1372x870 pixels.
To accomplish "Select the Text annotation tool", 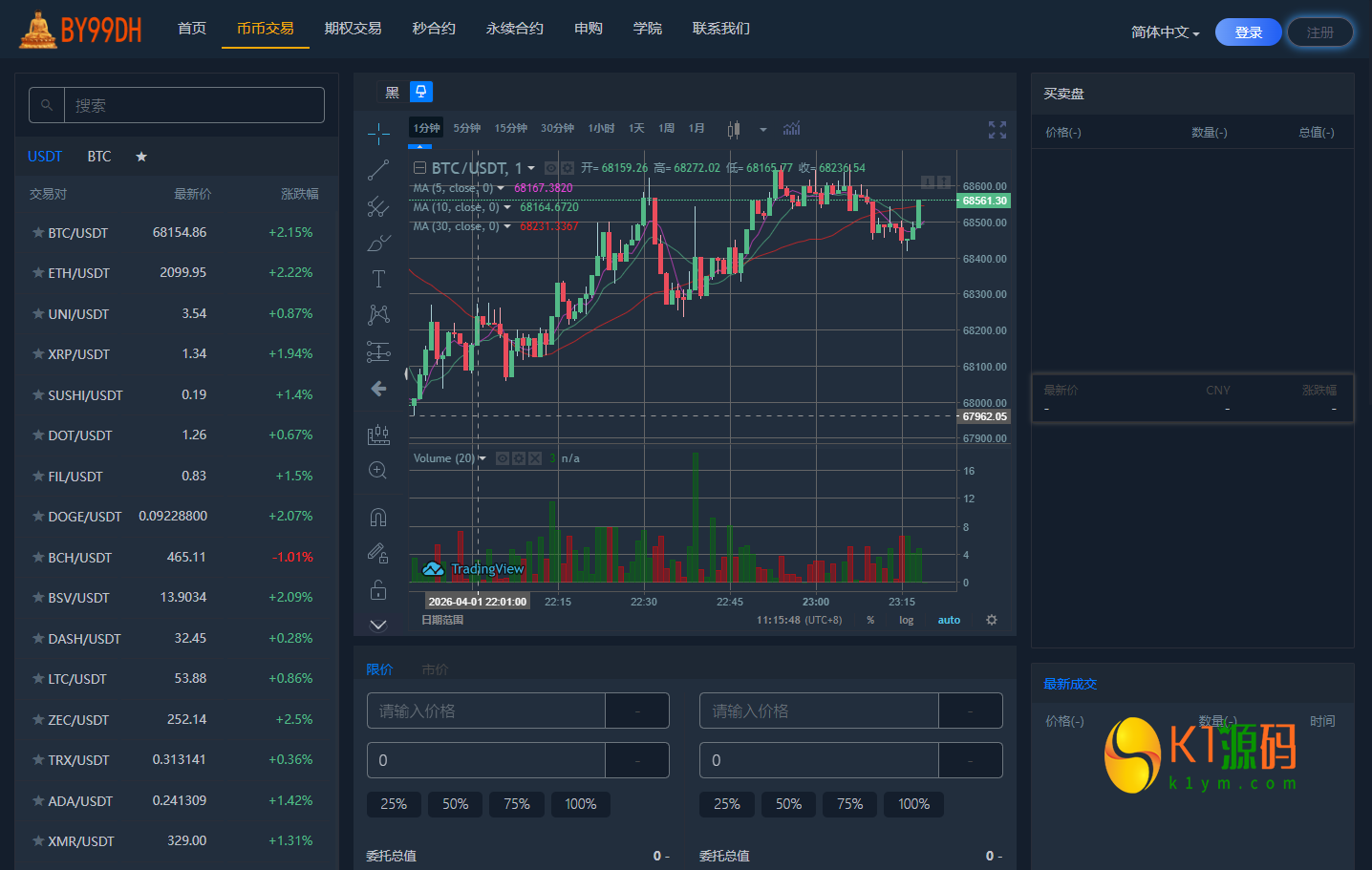I will coord(378,278).
